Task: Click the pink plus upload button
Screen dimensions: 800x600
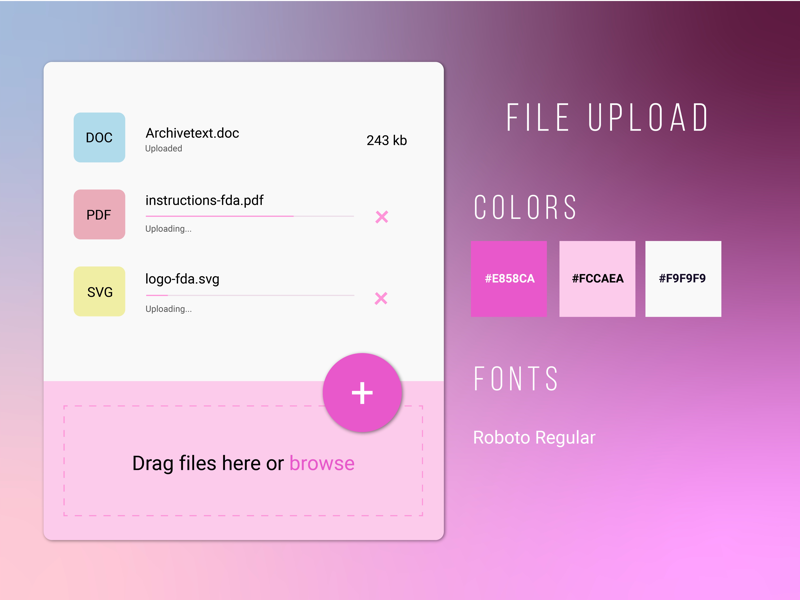Action: (x=362, y=393)
